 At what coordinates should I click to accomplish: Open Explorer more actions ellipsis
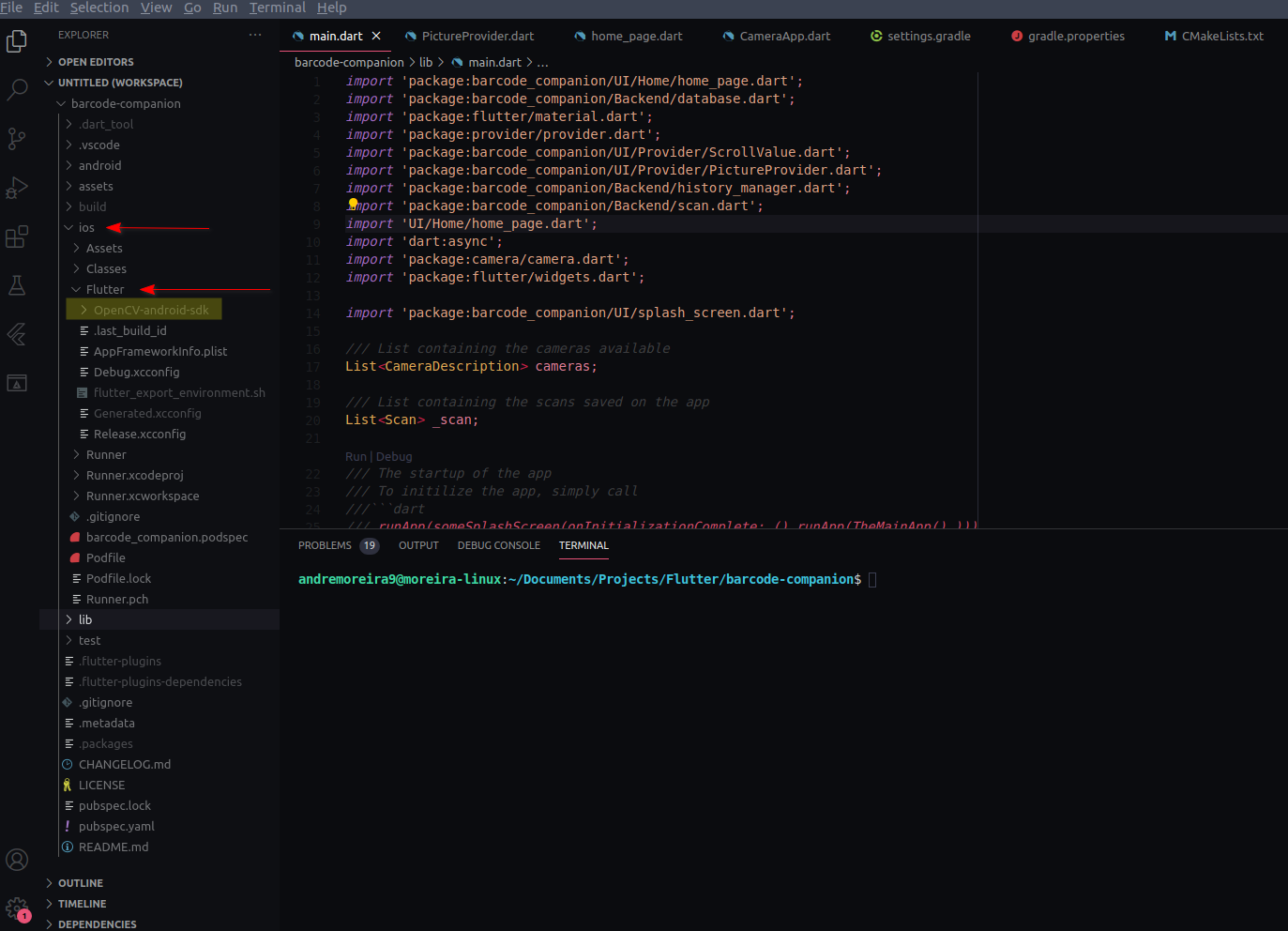[255, 35]
